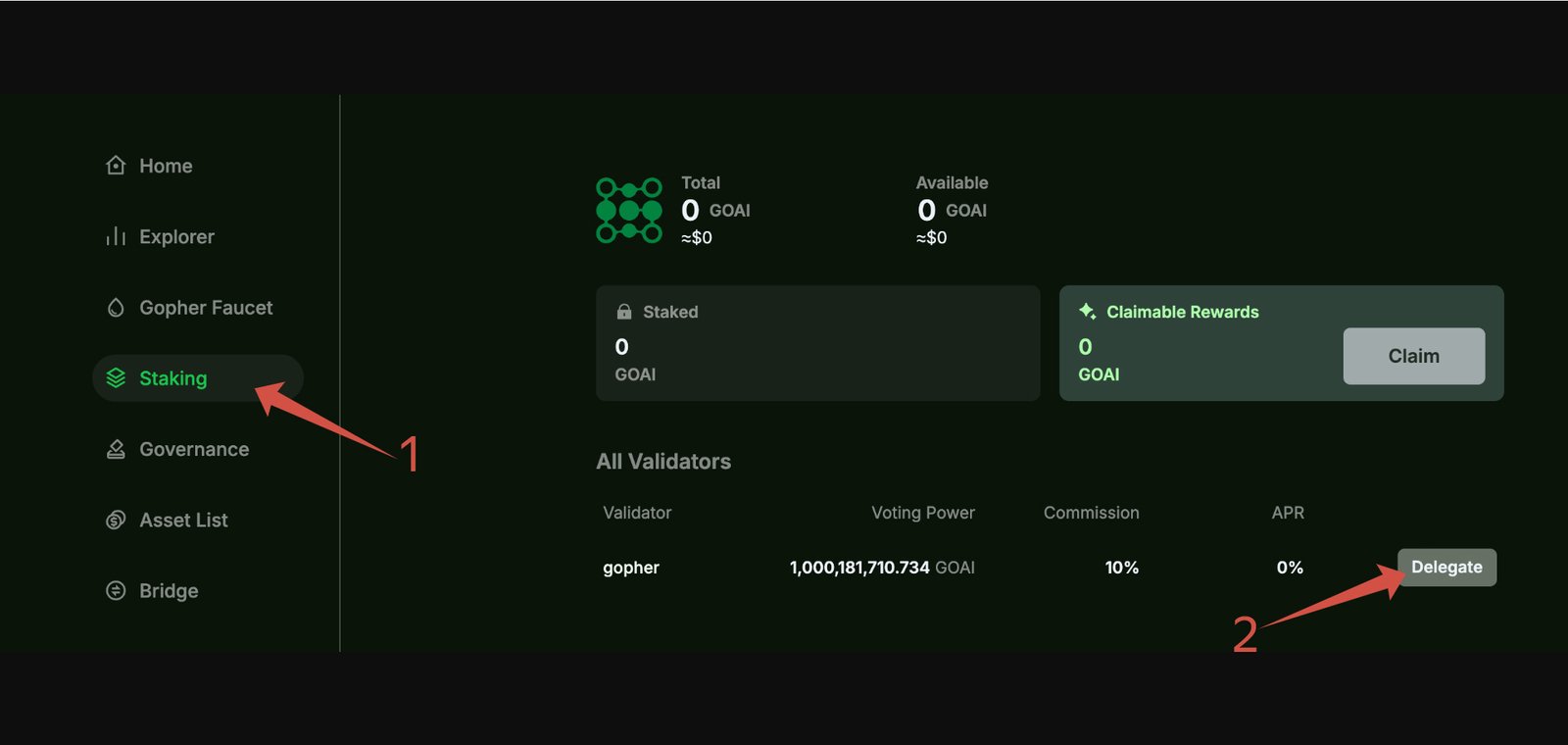Navigate to Asset List
The width and height of the screenshot is (1568, 745).
point(183,520)
